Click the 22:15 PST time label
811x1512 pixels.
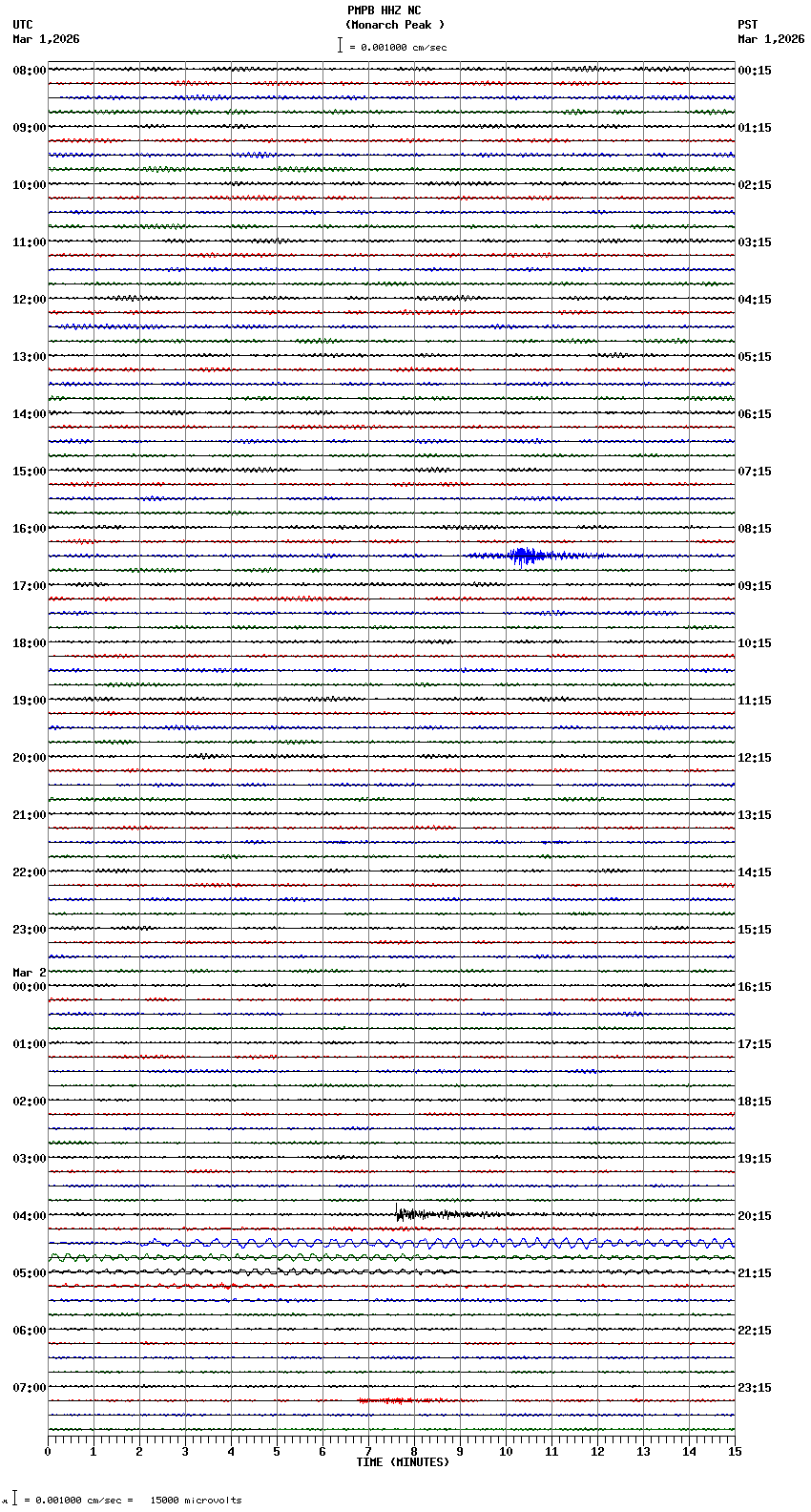[755, 1331]
